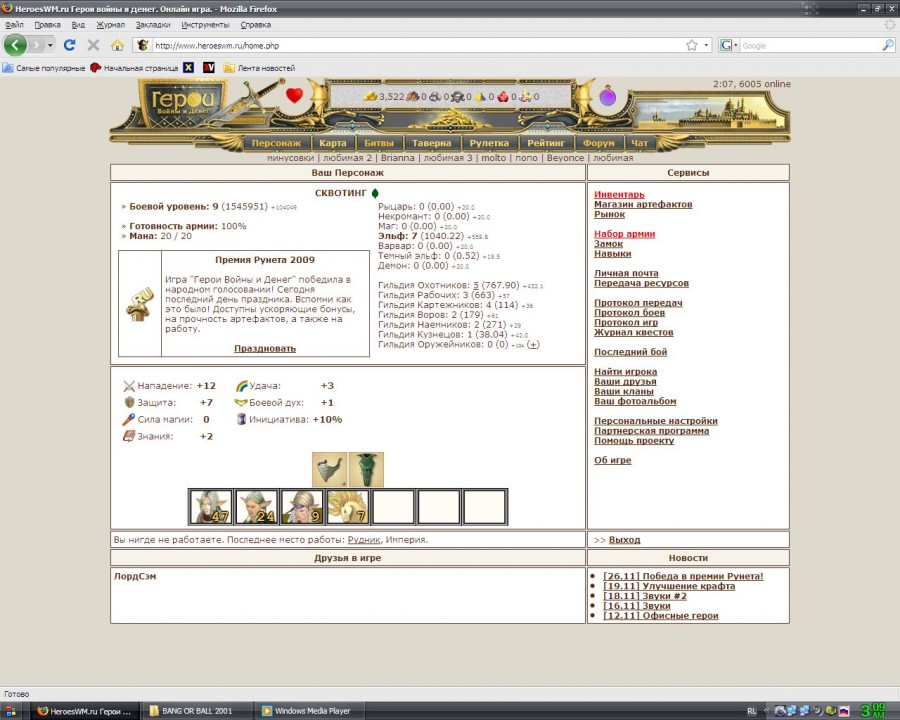Click the Windows Start button
Viewport: 900px width, 720px height.
coord(10,711)
